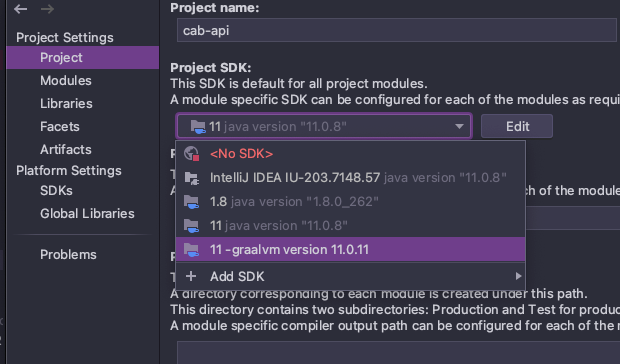Open the Project SDK dropdown arrow
Screen dimensions: 620x364
pos(459,126)
